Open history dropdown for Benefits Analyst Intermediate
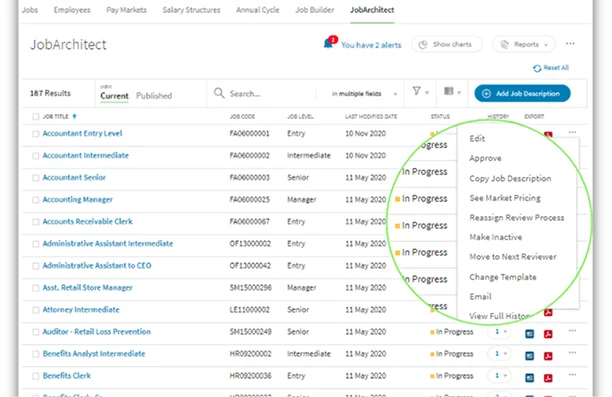 point(500,354)
